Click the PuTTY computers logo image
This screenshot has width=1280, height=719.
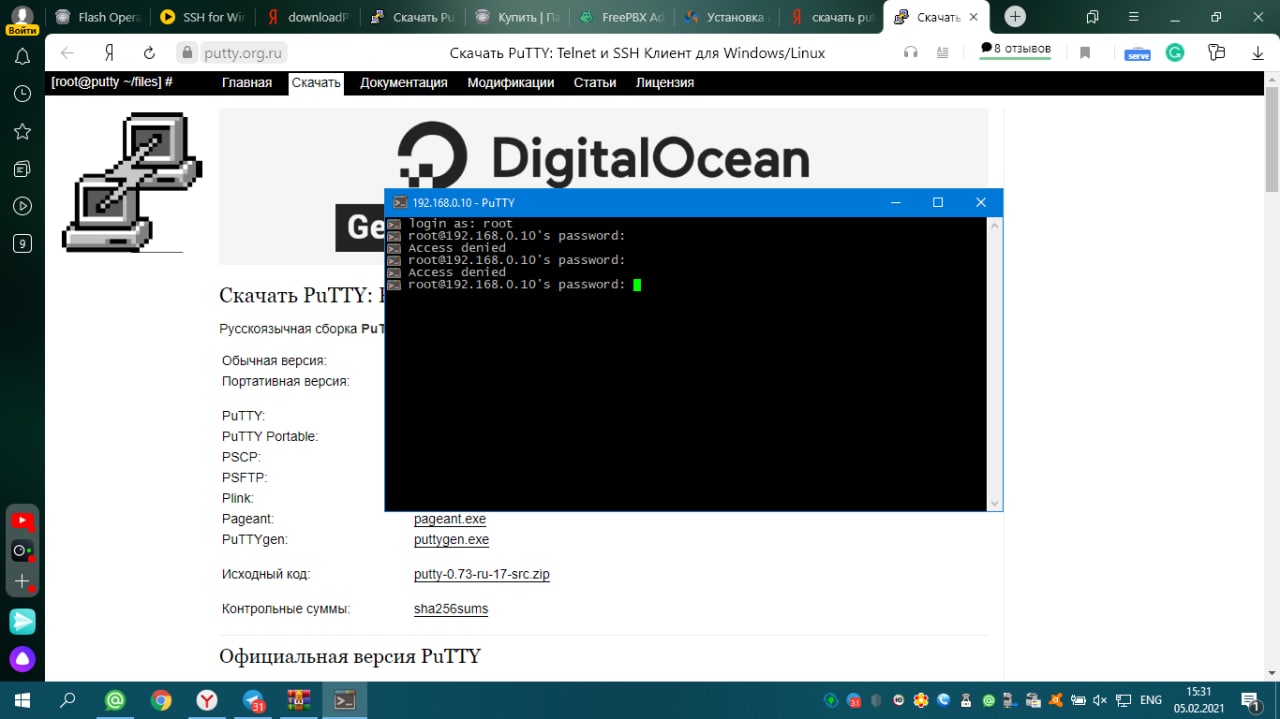click(132, 182)
